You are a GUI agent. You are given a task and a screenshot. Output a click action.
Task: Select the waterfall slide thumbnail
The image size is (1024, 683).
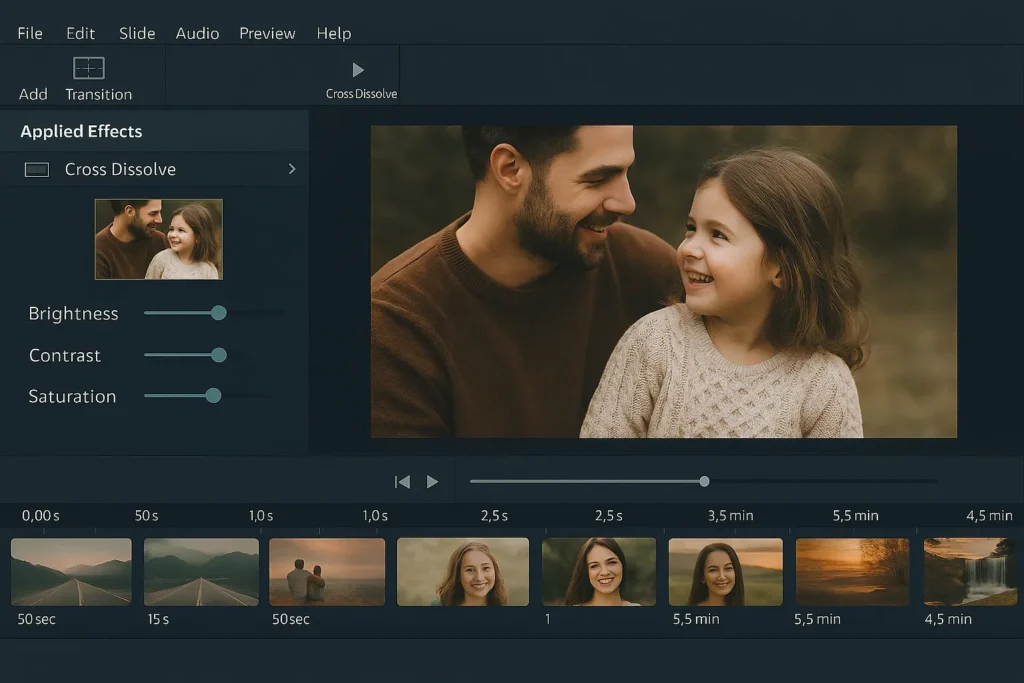[x=969, y=571]
